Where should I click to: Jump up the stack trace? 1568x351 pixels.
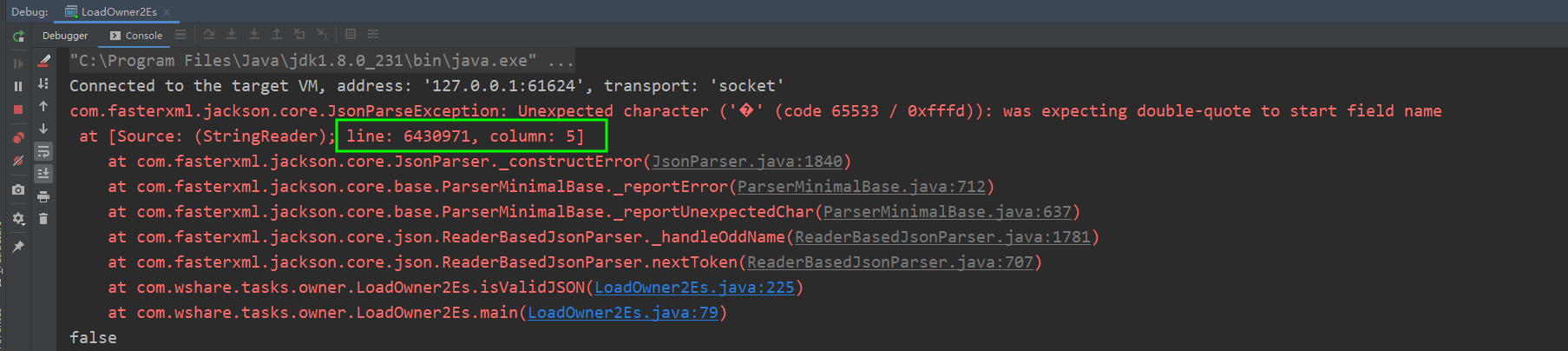tap(43, 106)
